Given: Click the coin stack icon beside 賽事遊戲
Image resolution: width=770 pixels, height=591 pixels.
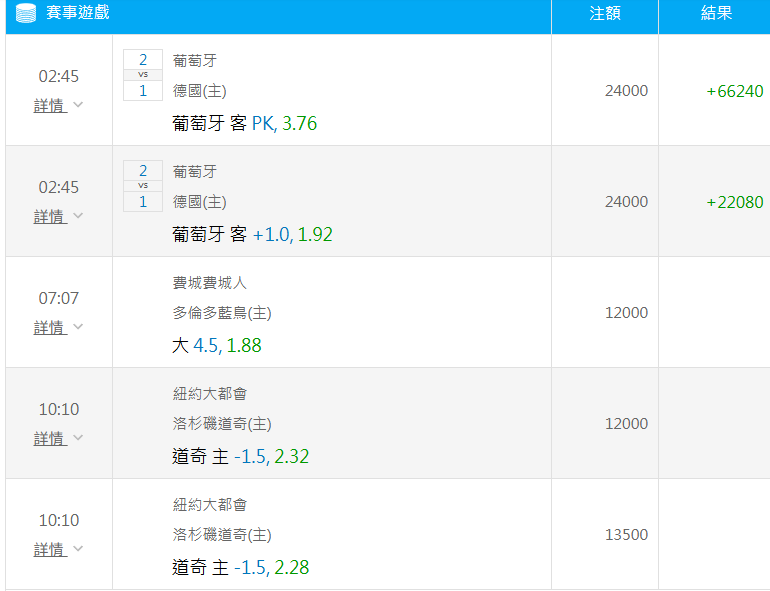Looking at the screenshot, I should point(26,13).
